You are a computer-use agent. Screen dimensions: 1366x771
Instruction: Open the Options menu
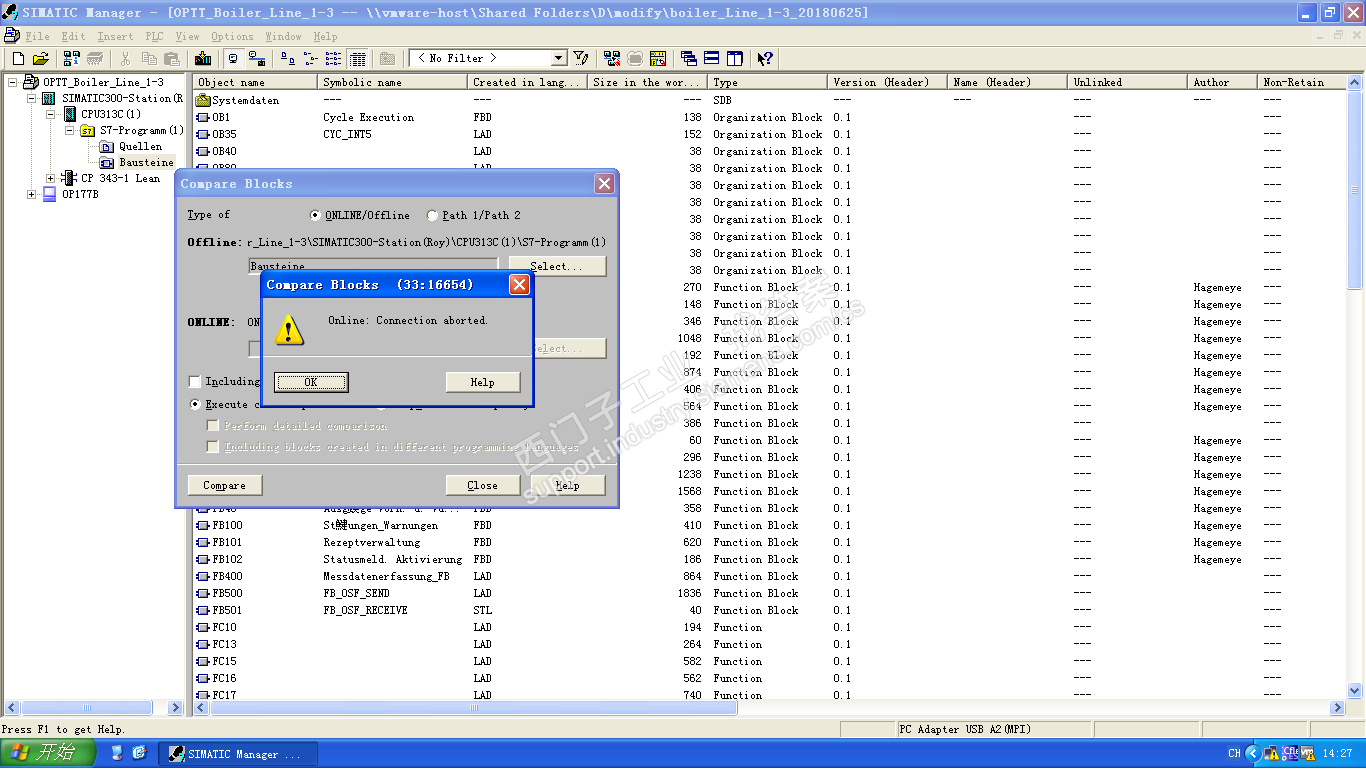pyautogui.click(x=232, y=37)
